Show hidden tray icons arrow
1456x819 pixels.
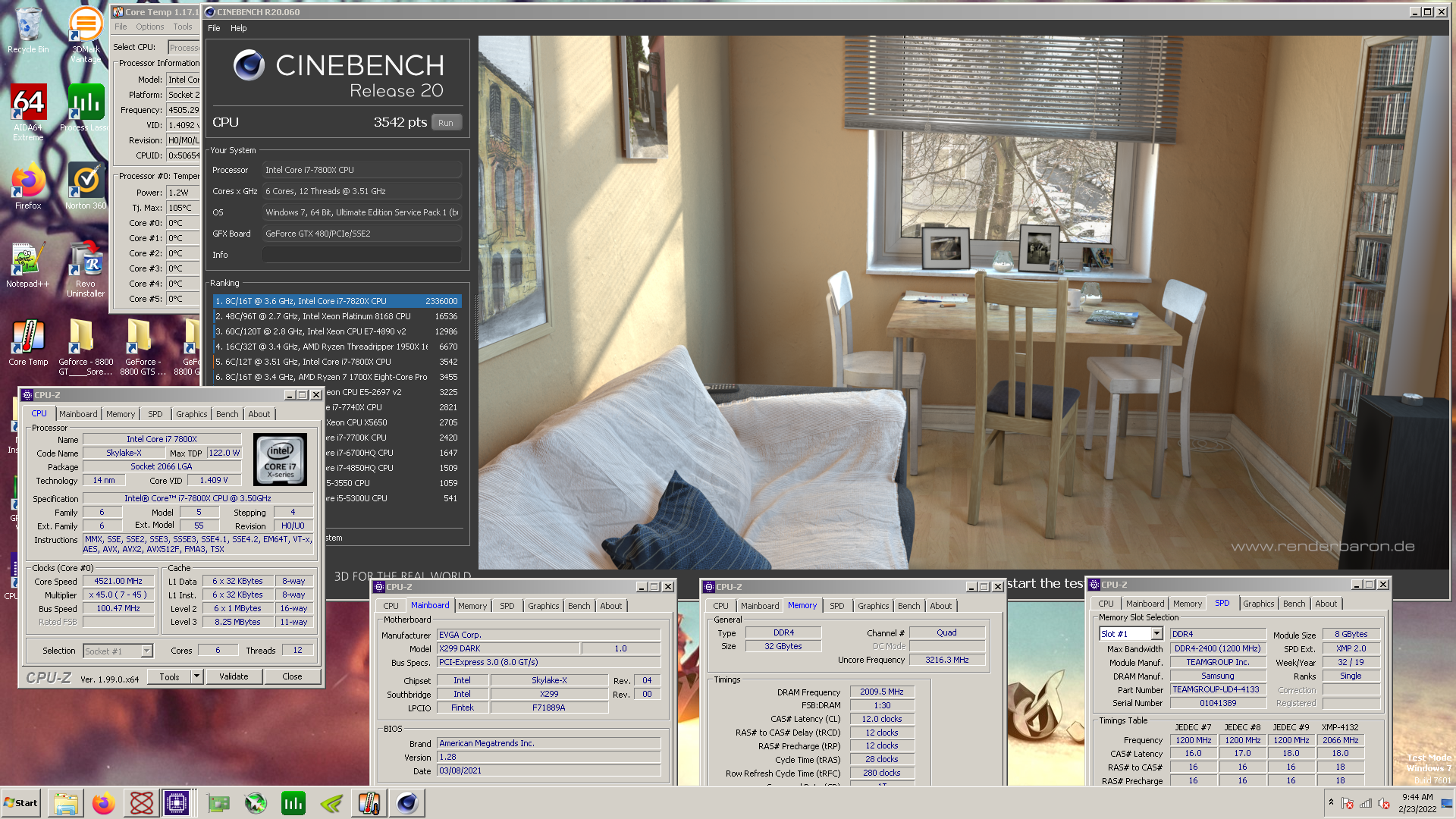click(x=1331, y=802)
